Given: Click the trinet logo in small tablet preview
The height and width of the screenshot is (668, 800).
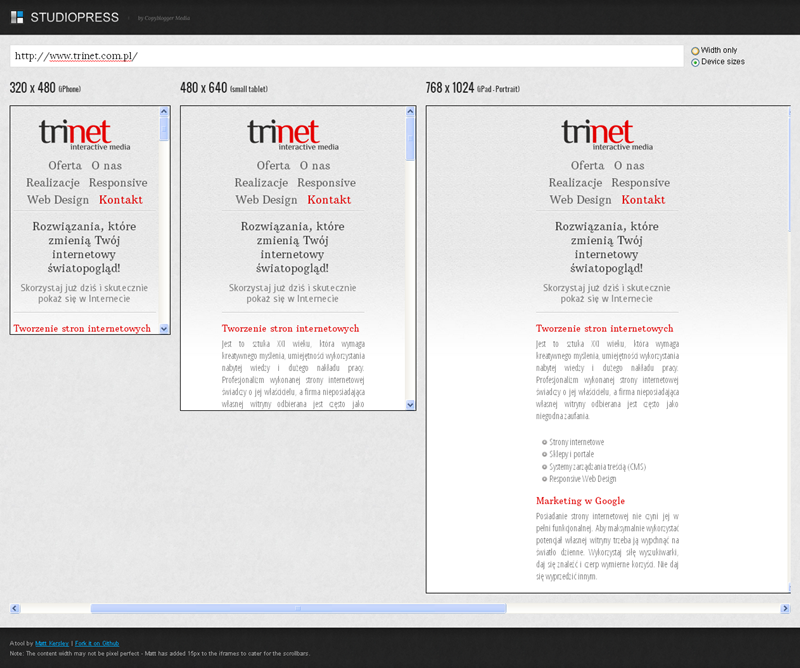Looking at the screenshot, I should tap(283, 134).
